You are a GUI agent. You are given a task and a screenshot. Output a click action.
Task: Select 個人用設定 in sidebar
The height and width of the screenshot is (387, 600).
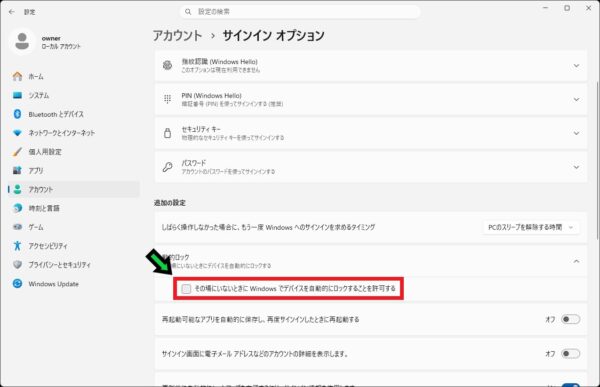pyautogui.click(x=73, y=152)
